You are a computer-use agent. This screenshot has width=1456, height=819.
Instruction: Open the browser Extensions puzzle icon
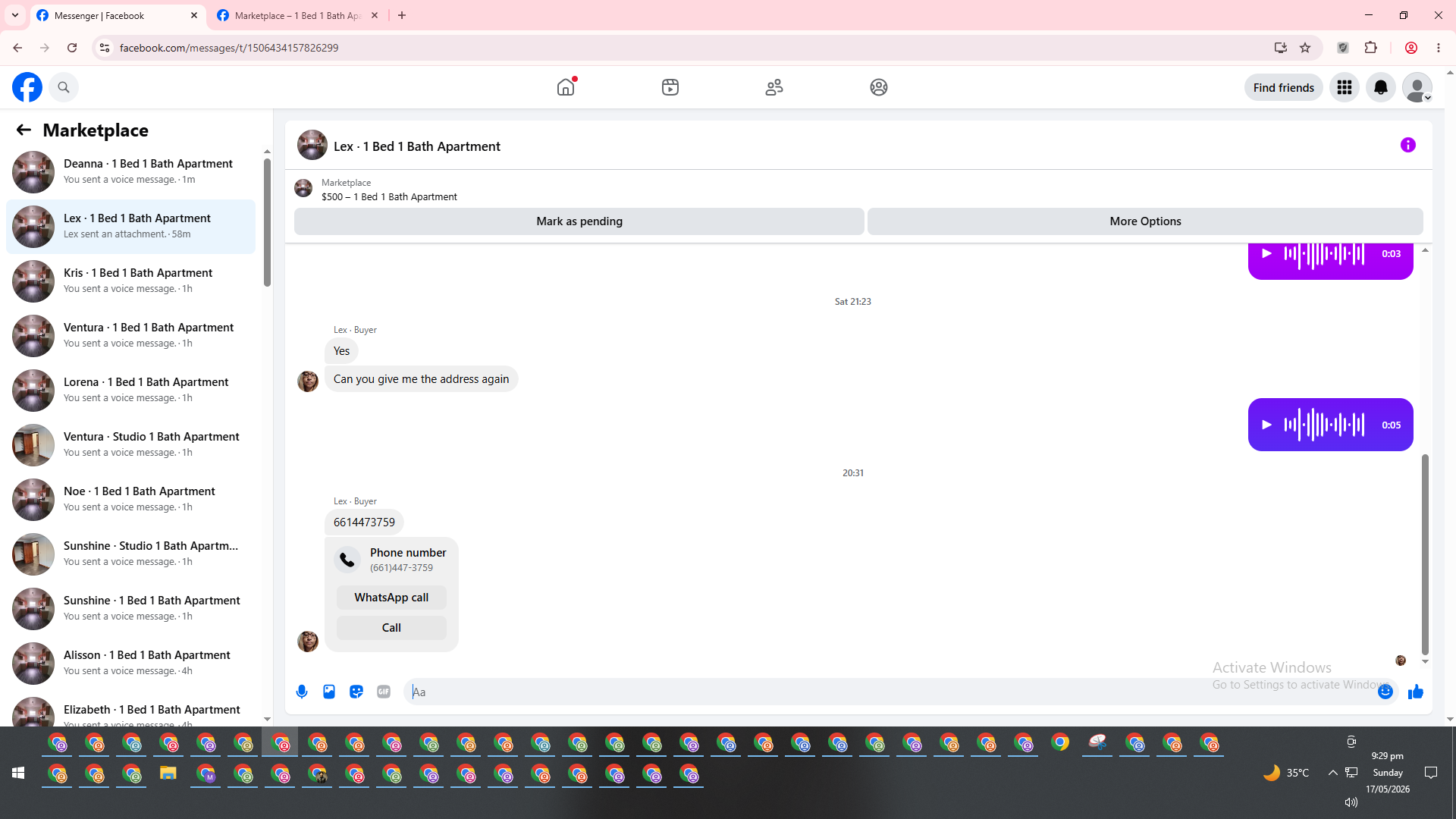coord(1370,48)
